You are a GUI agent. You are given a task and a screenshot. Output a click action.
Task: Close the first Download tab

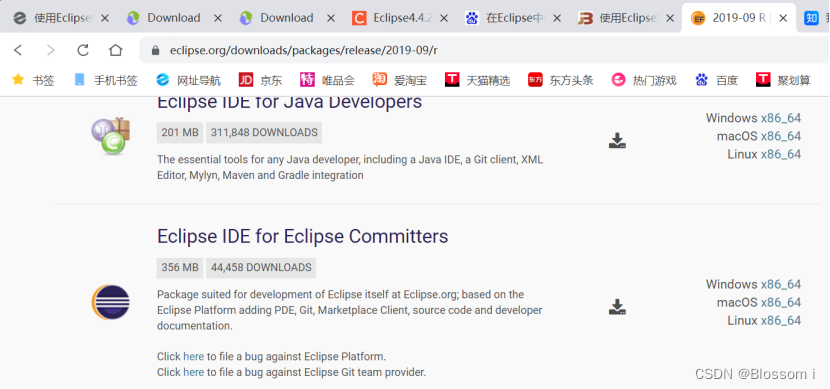pos(218,18)
